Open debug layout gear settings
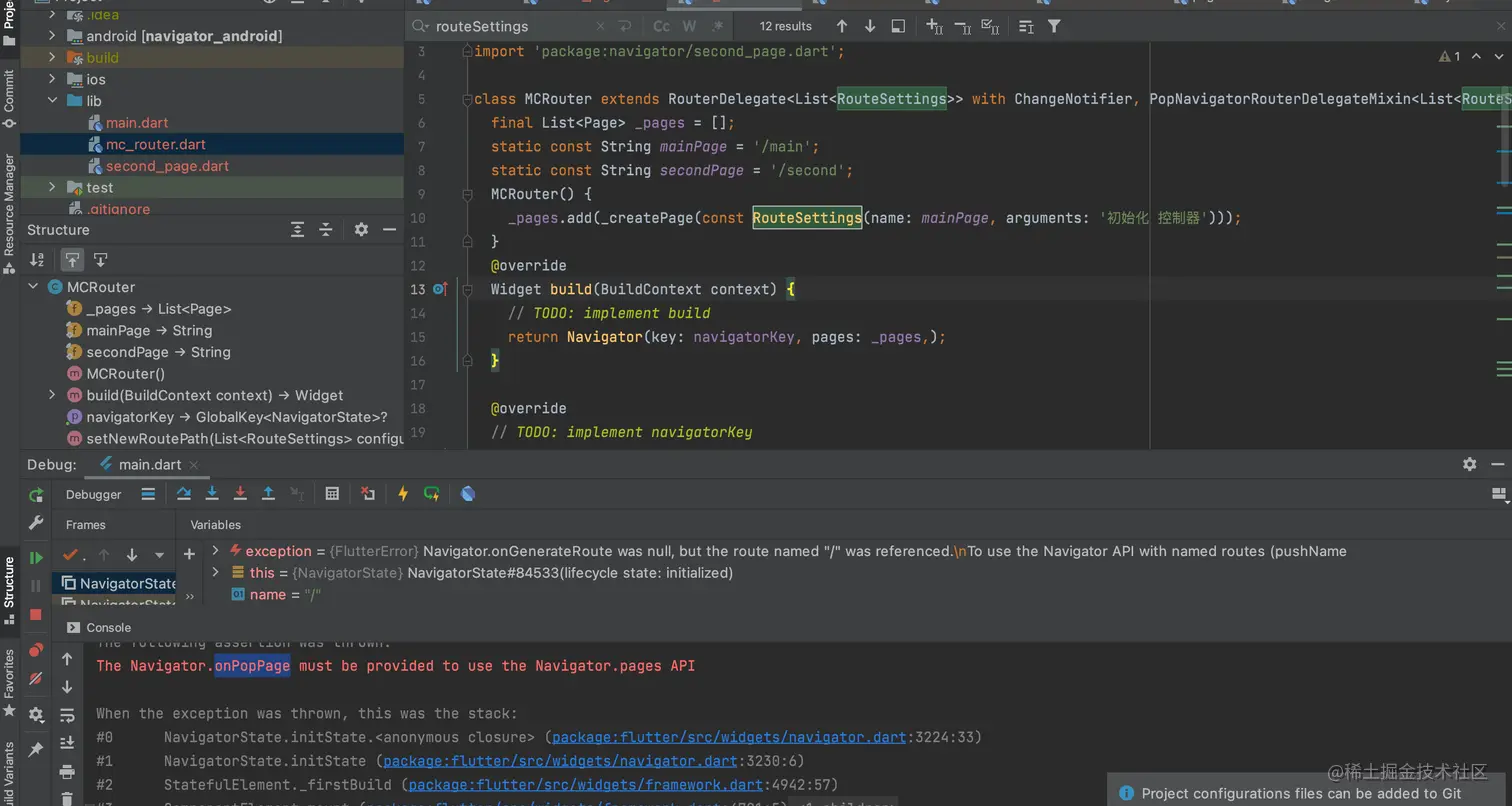1512x806 pixels. (x=36, y=714)
